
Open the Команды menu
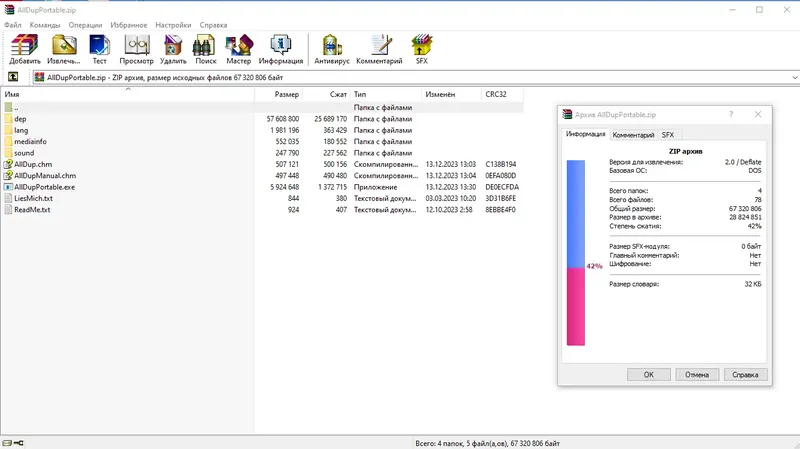[x=45, y=24]
